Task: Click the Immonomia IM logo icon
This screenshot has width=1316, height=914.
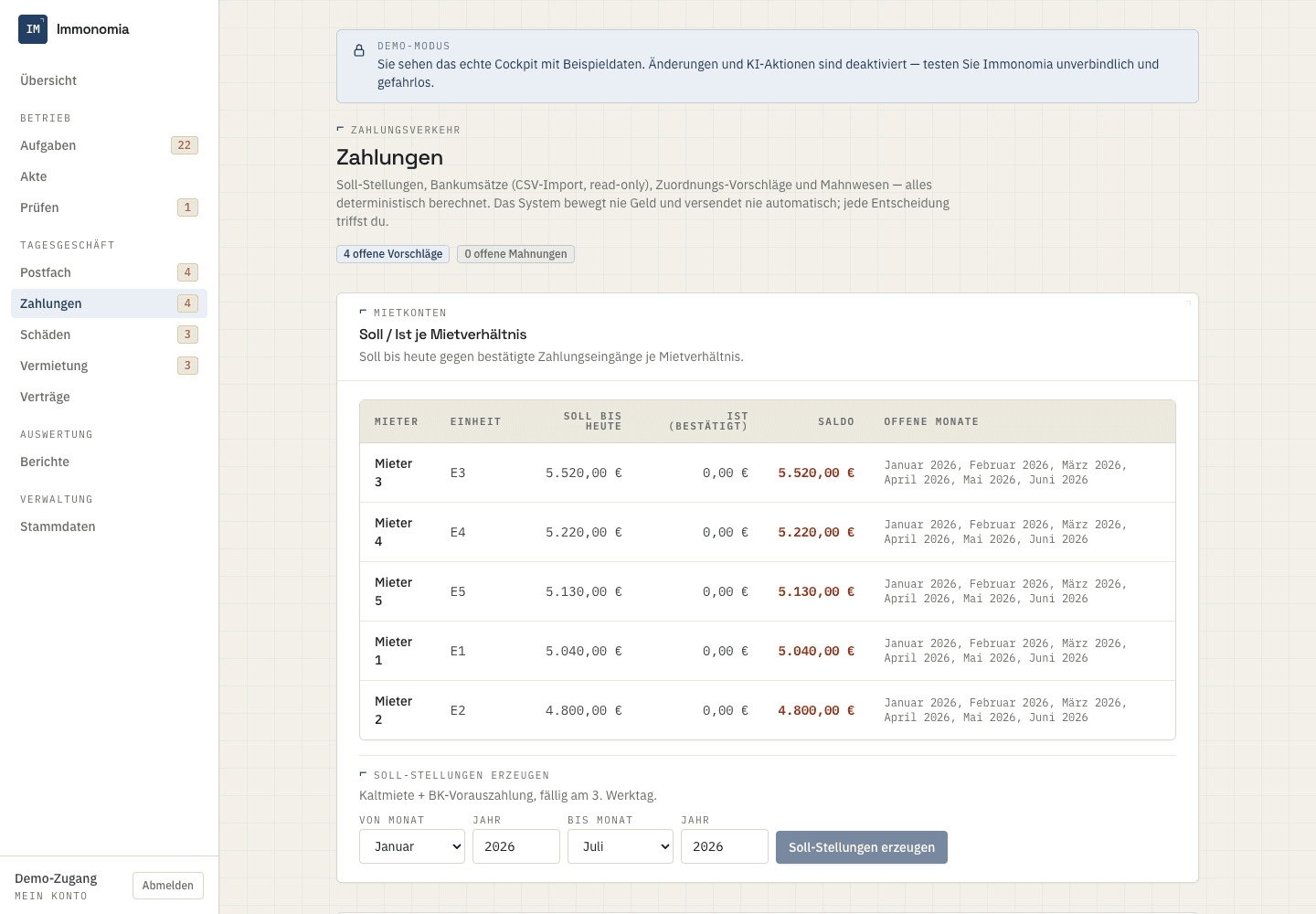Action: 33,29
